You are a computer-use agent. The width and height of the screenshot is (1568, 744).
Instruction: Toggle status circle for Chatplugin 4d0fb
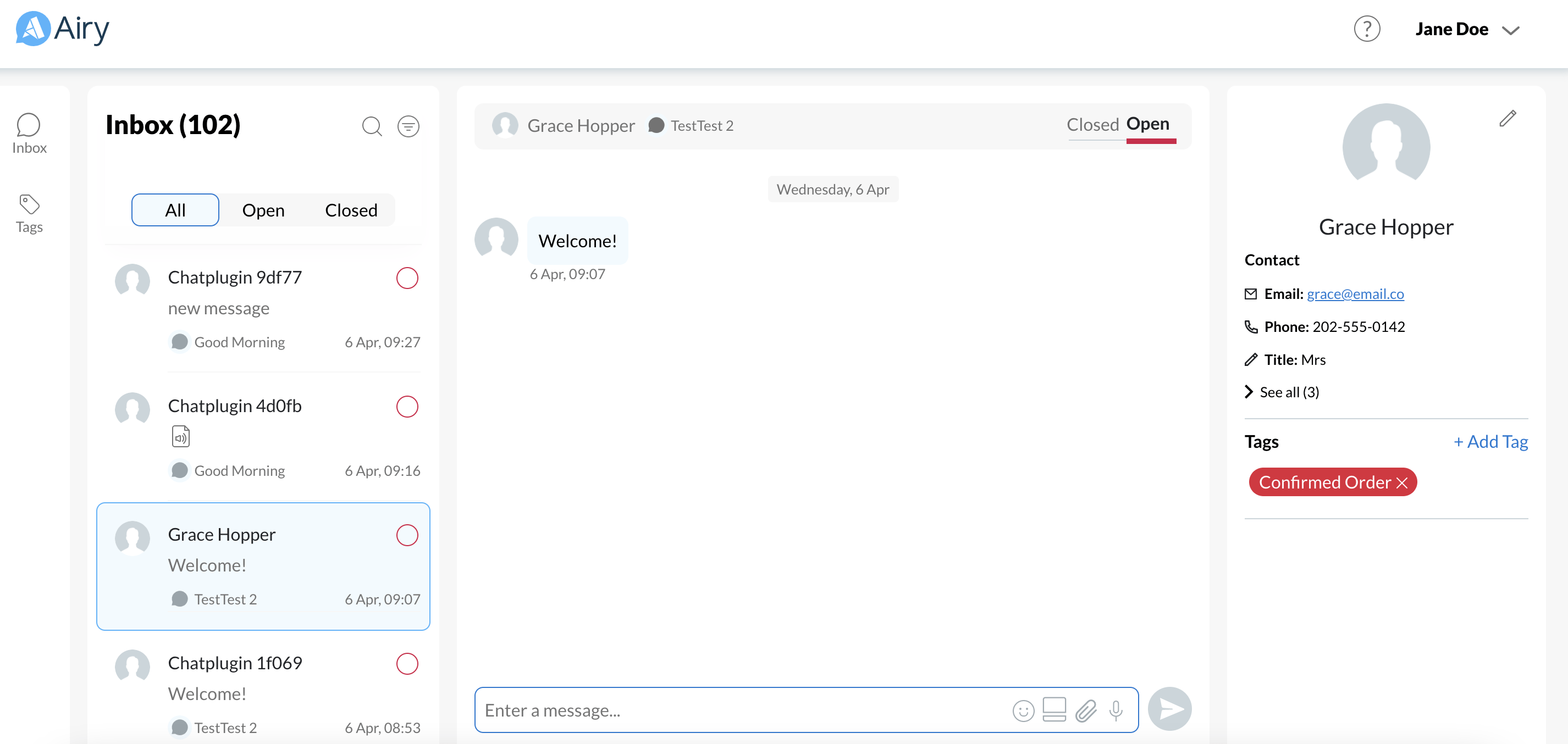(407, 407)
